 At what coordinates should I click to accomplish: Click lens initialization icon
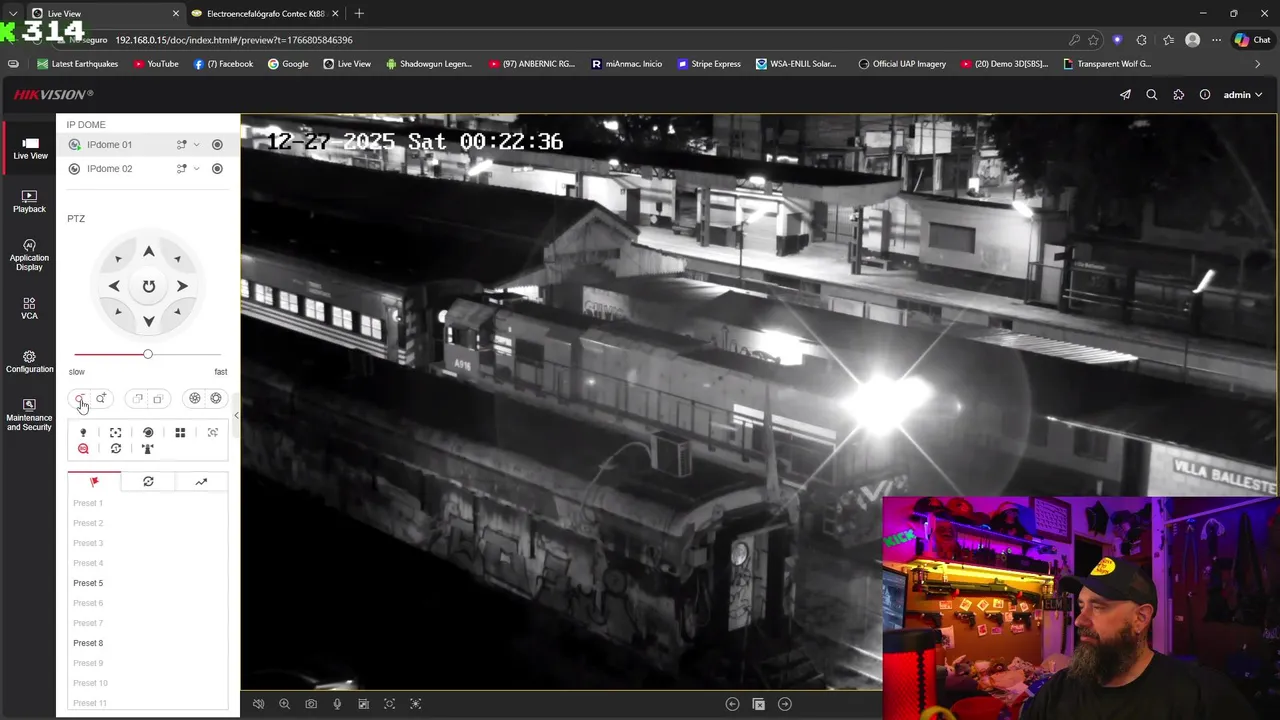point(148,433)
